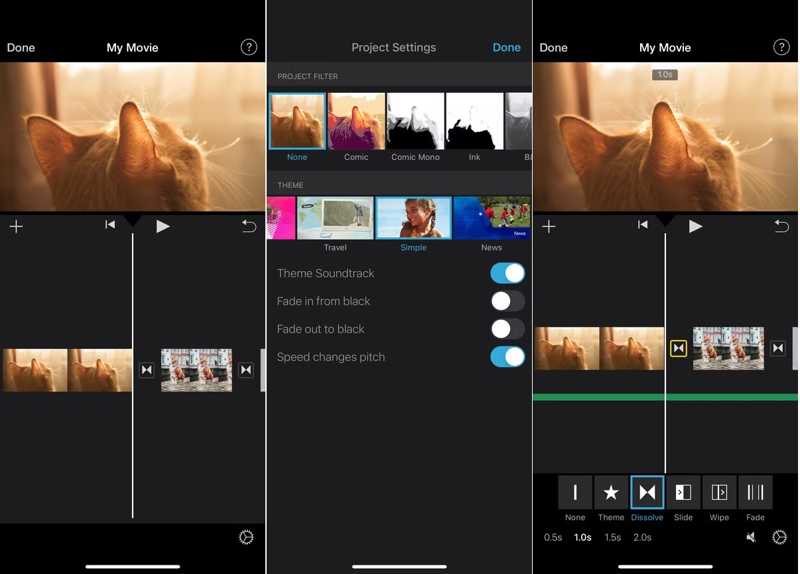800x574 pixels.
Task: Select None transition type
Action: click(x=575, y=492)
